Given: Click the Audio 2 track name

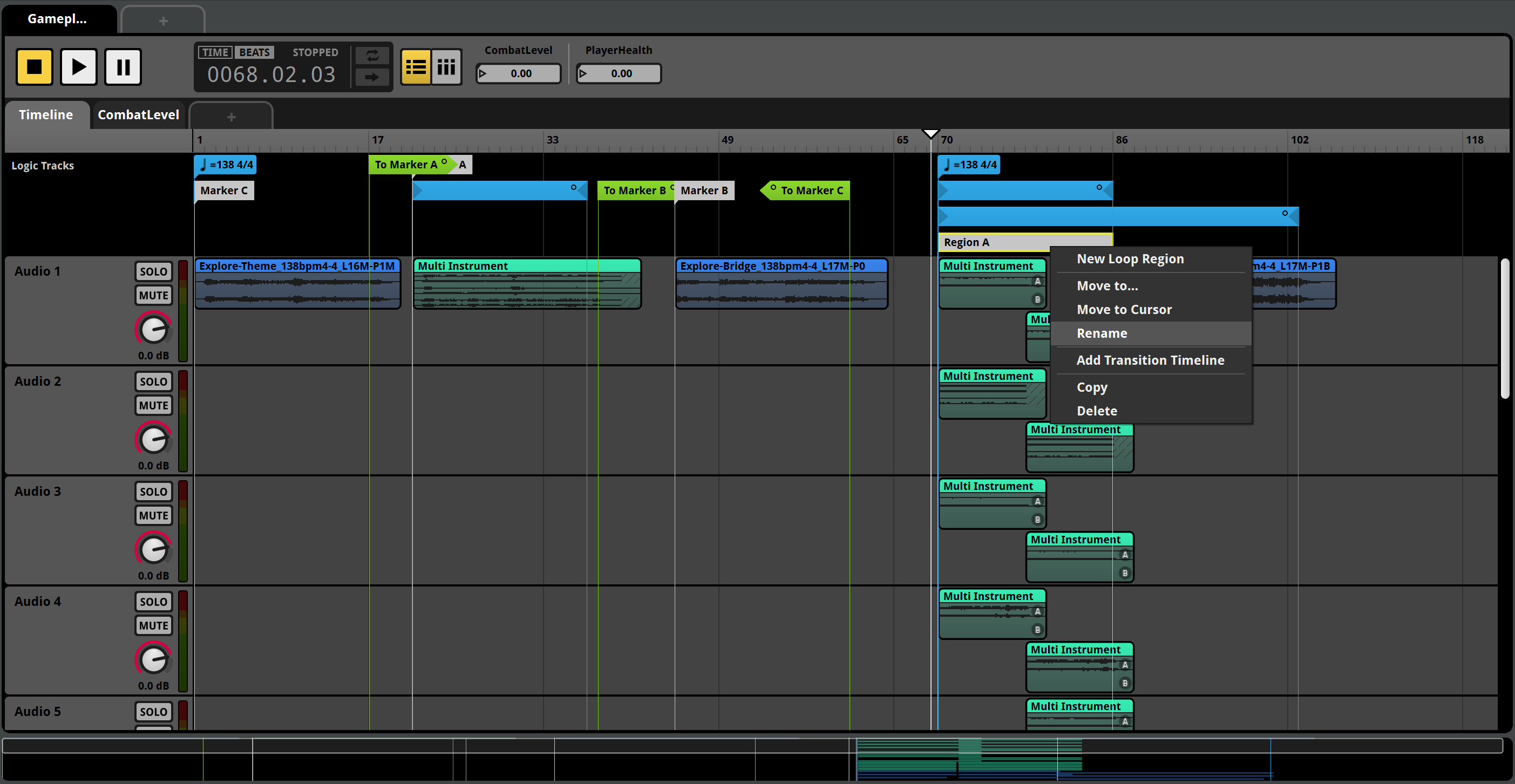Looking at the screenshot, I should (x=38, y=381).
